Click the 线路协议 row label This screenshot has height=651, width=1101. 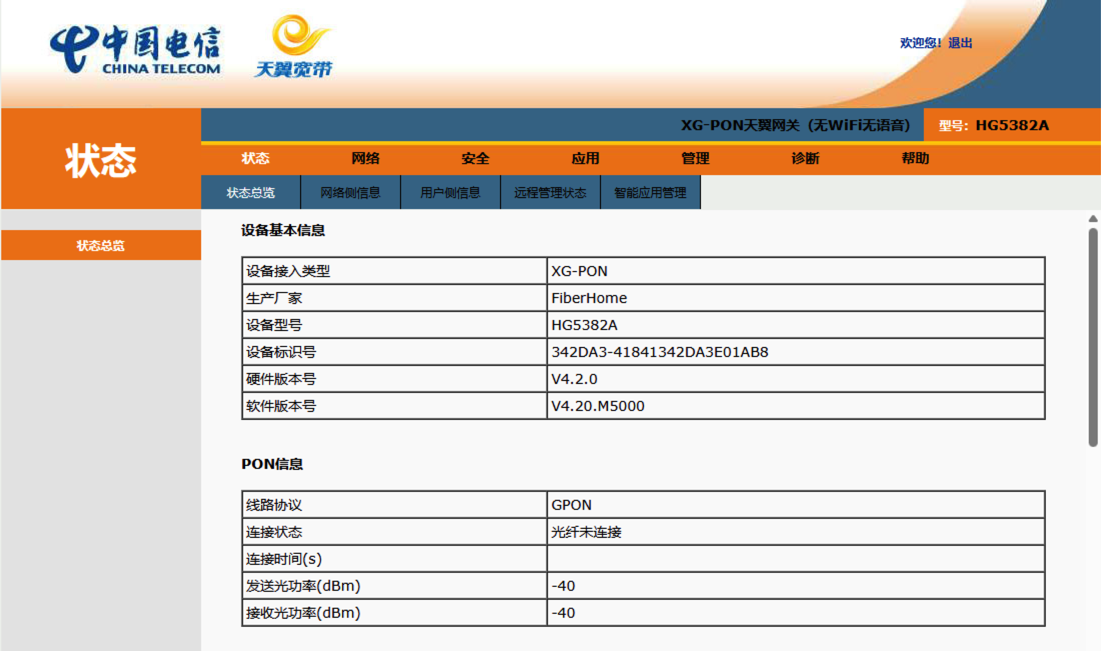coord(274,505)
